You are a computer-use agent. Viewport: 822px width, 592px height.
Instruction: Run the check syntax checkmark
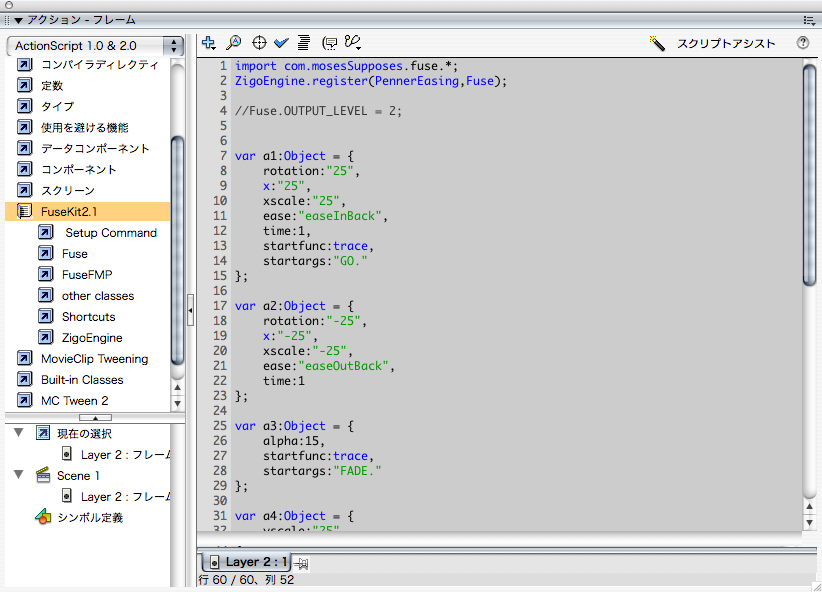pos(281,43)
